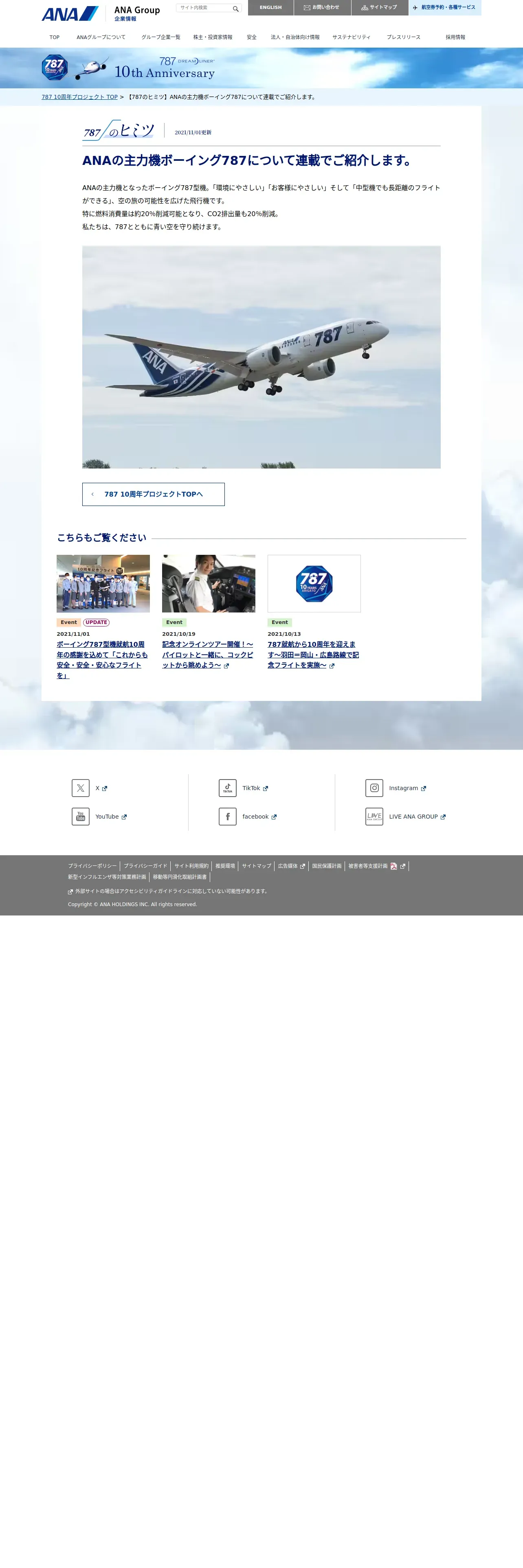Open サイトマップ in top bar
Viewport: 523px width, 1568px height.
pos(379,7)
